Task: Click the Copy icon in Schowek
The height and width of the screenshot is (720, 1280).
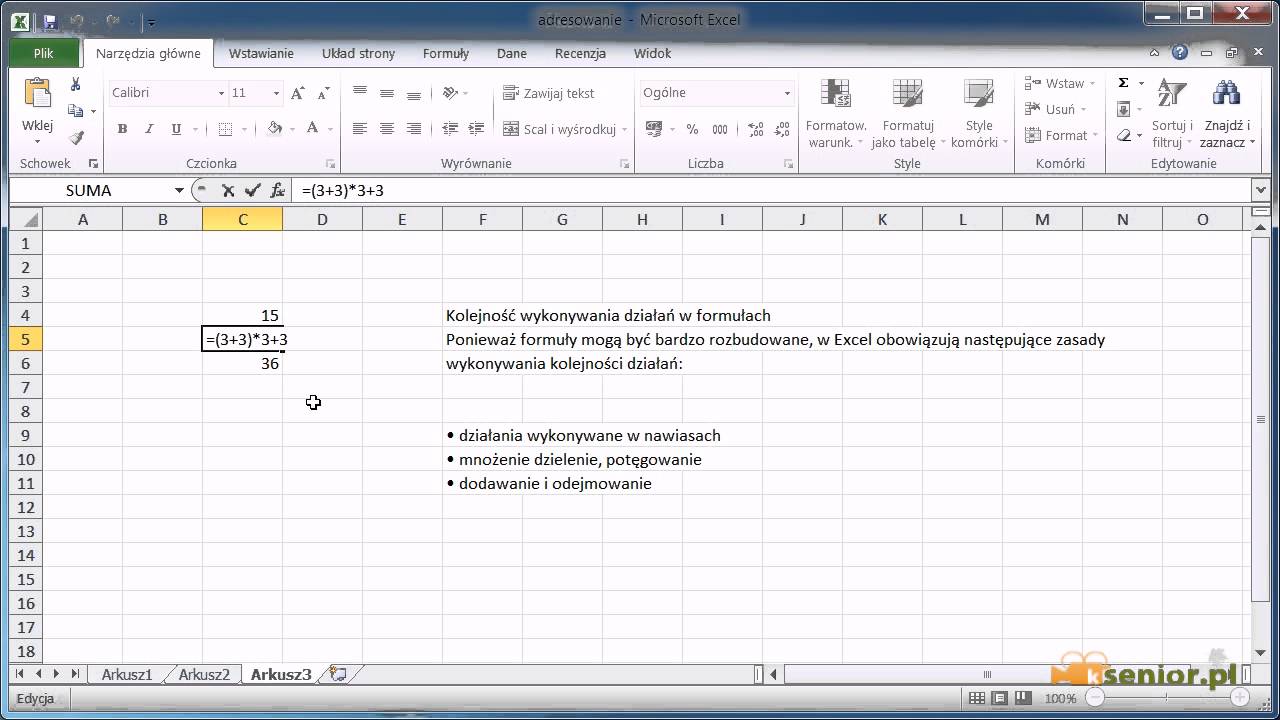Action: pyautogui.click(x=76, y=111)
